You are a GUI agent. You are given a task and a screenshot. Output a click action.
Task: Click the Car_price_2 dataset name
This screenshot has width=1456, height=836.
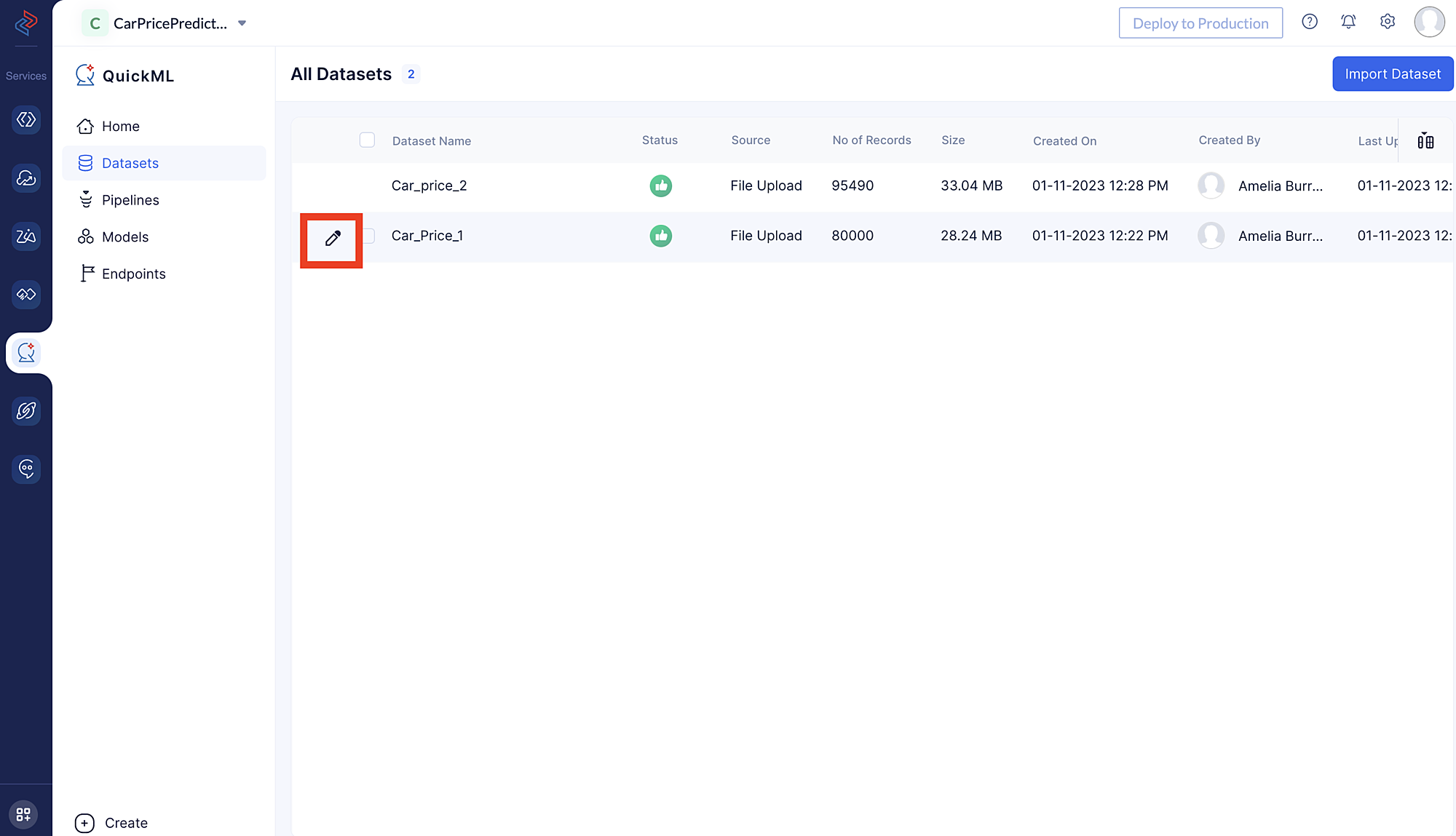pyautogui.click(x=430, y=185)
